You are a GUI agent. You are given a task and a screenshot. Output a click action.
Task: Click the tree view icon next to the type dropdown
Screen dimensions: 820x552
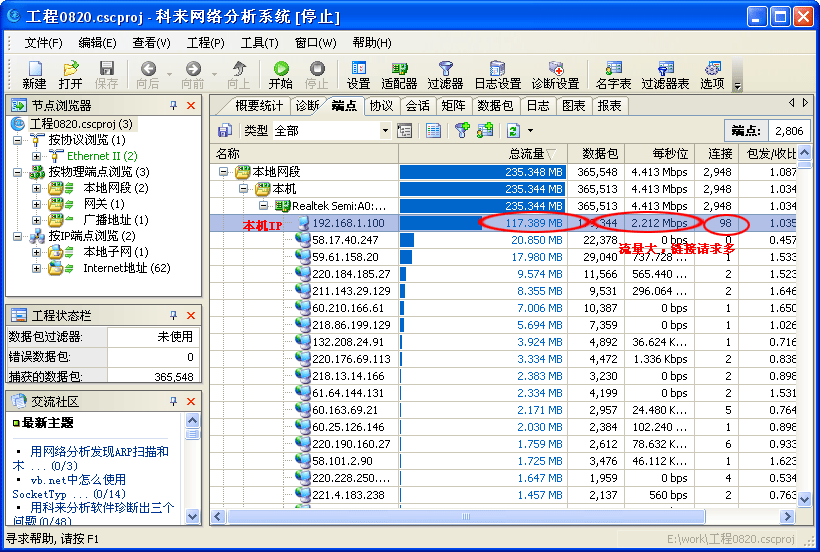[404, 130]
